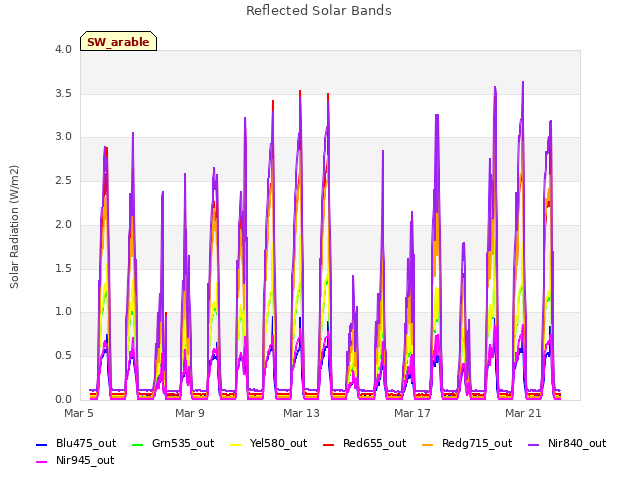Click the 1.5 y-axis tick label
The width and height of the screenshot is (640, 480).
tap(63, 268)
